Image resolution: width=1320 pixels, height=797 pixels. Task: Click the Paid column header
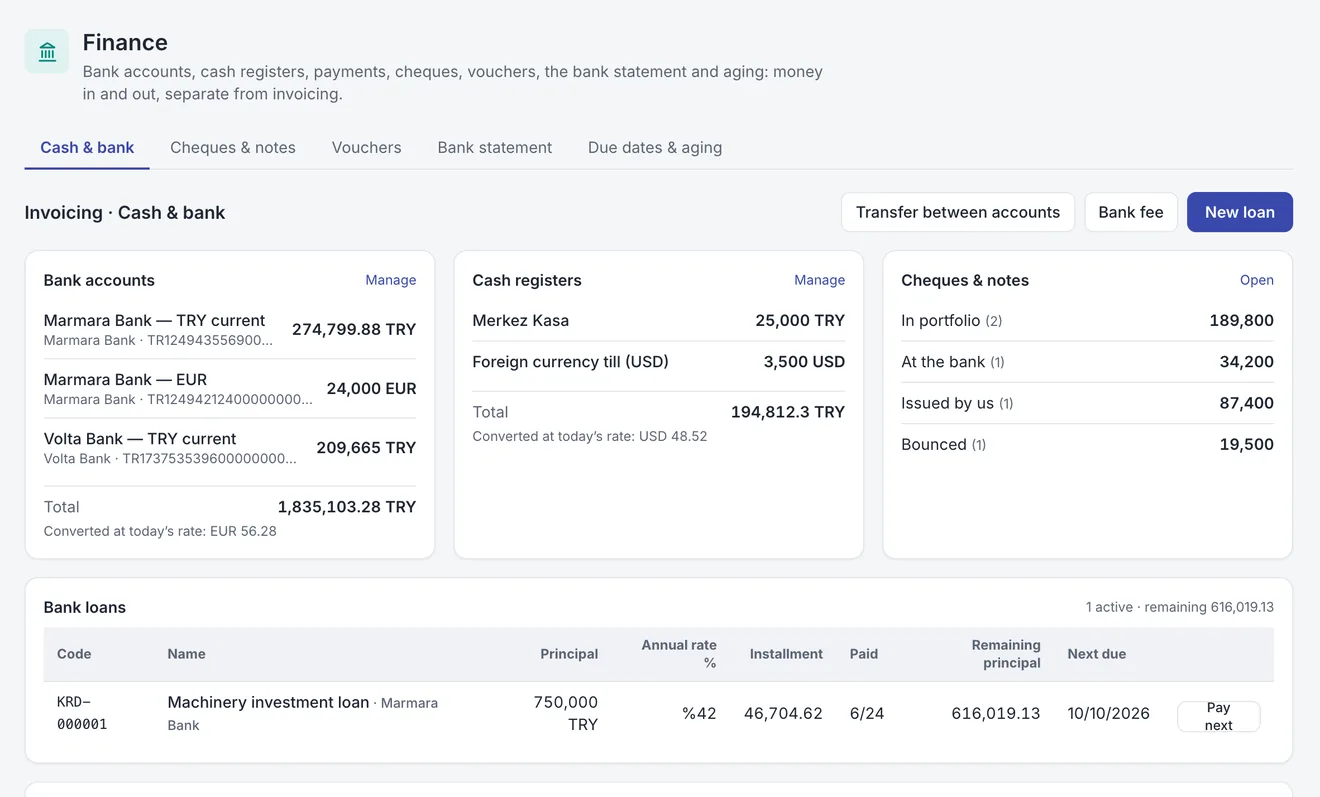864,654
